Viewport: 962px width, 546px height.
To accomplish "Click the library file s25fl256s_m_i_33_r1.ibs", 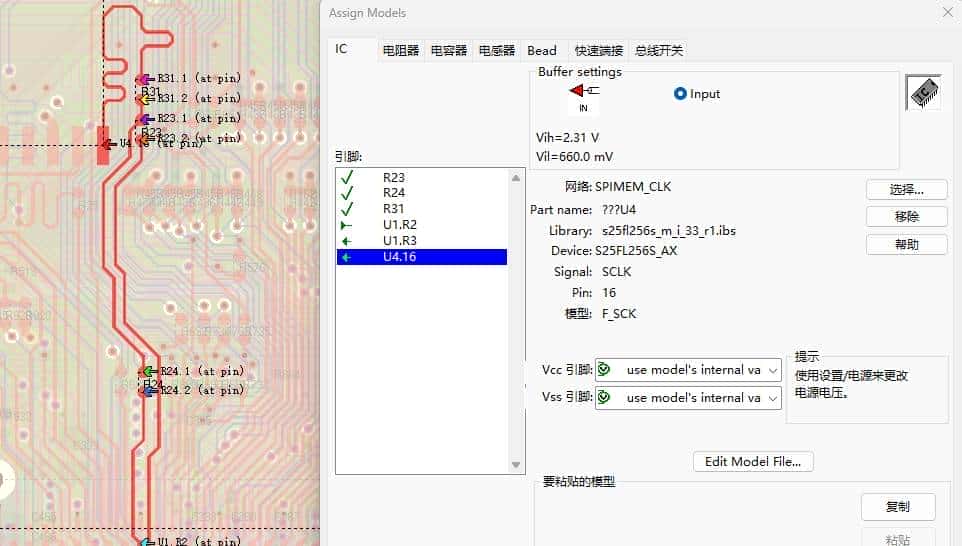I will pyautogui.click(x=669, y=231).
